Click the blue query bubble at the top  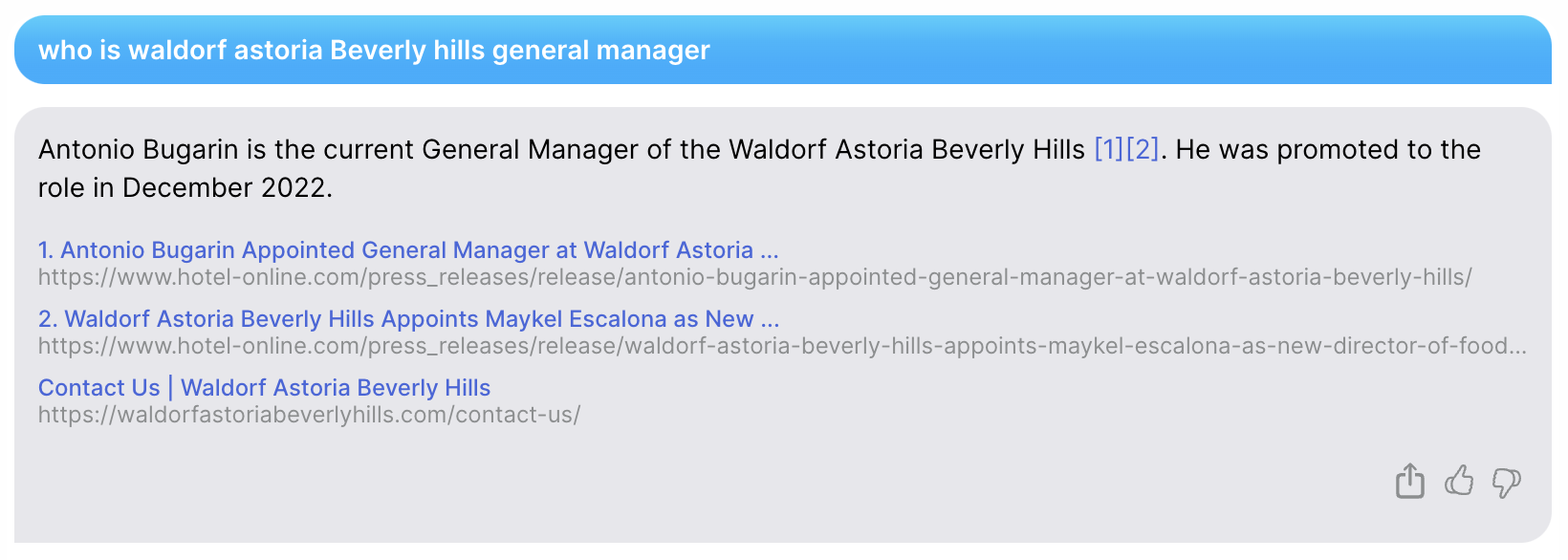pos(782,51)
